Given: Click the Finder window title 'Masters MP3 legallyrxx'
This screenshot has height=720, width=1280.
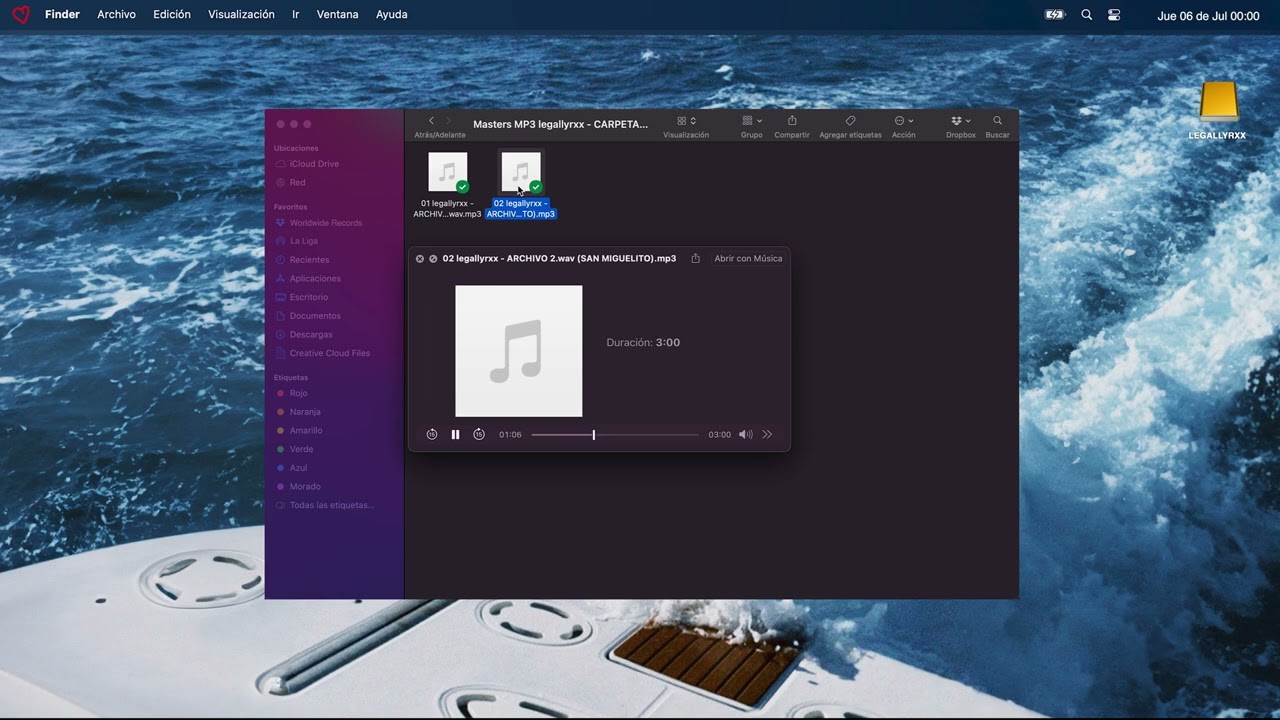Looking at the screenshot, I should pyautogui.click(x=560, y=124).
